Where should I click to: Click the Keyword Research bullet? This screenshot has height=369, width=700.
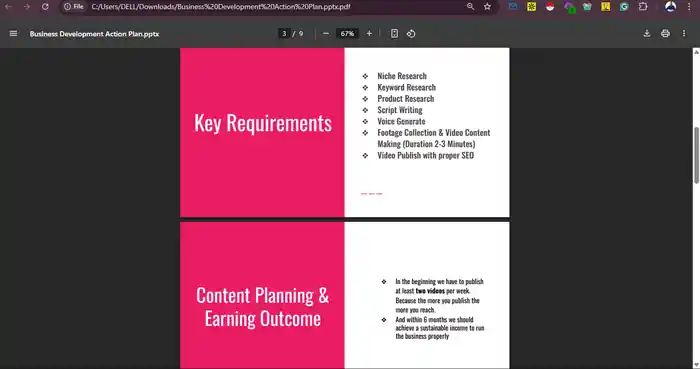406,87
